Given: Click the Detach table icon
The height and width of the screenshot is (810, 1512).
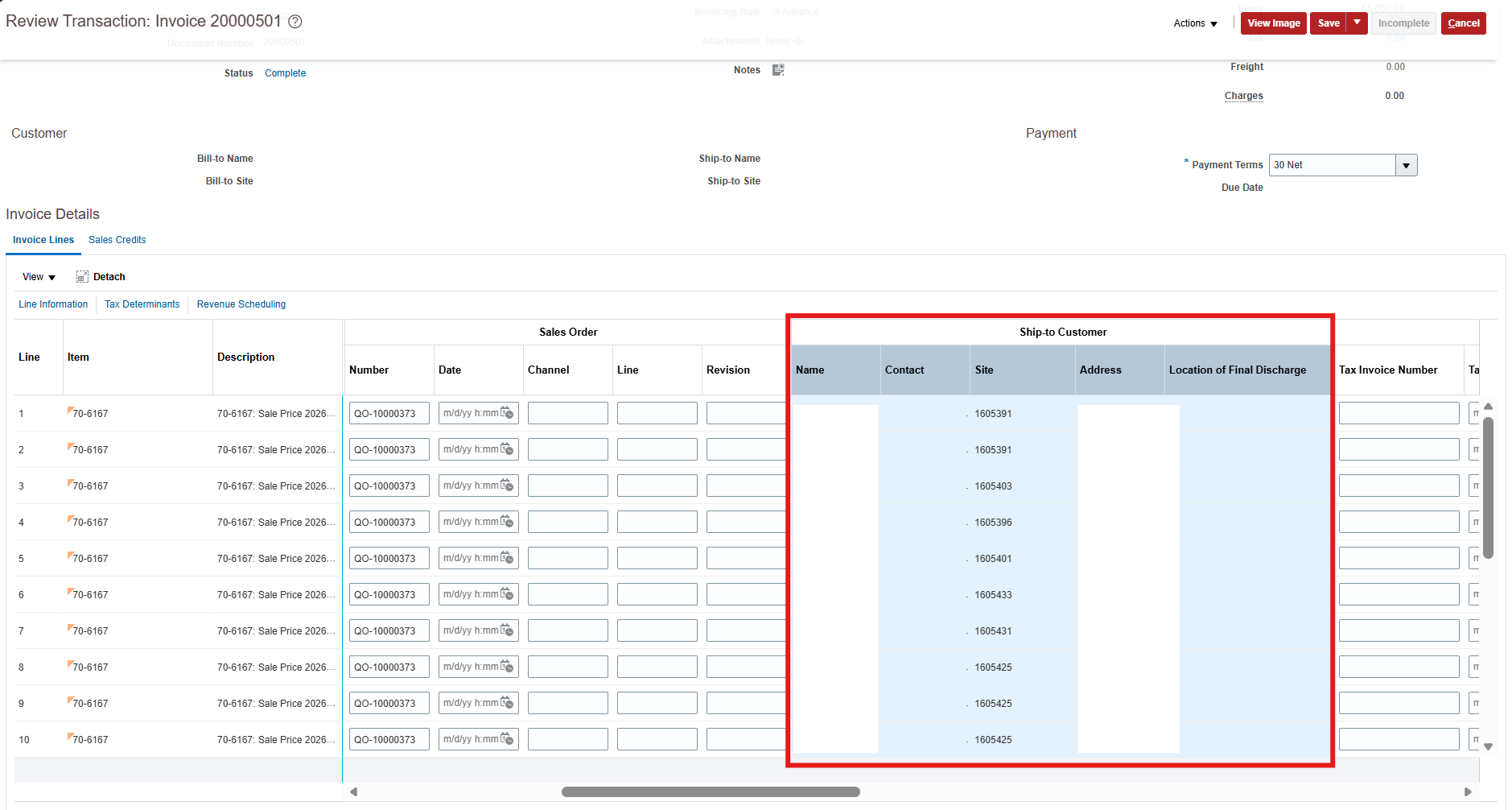Looking at the screenshot, I should click(82, 277).
